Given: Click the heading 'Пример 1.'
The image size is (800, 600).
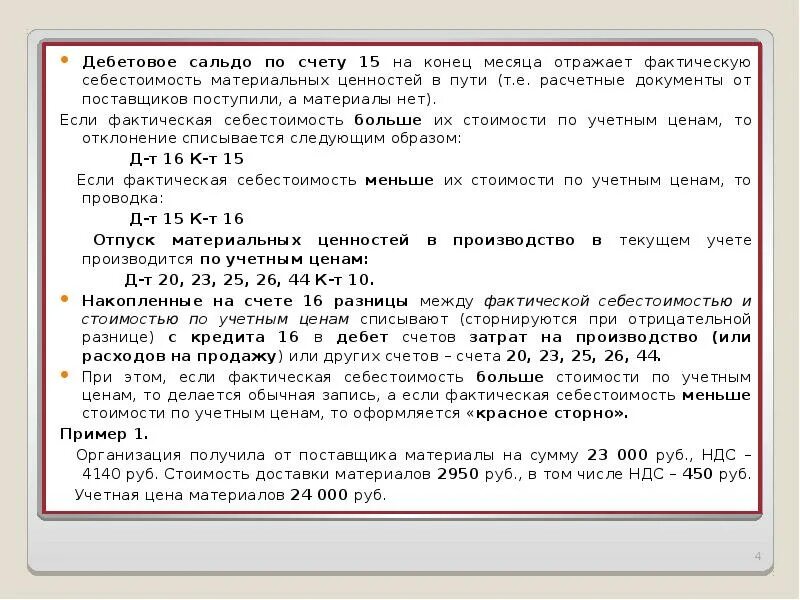Looking at the screenshot, I should (104, 434).
